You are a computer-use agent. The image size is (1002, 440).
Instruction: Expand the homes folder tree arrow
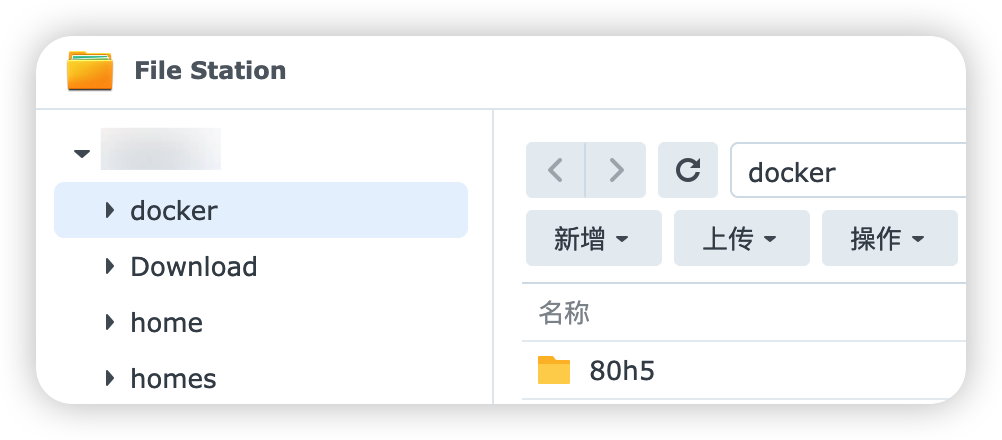coord(110,379)
